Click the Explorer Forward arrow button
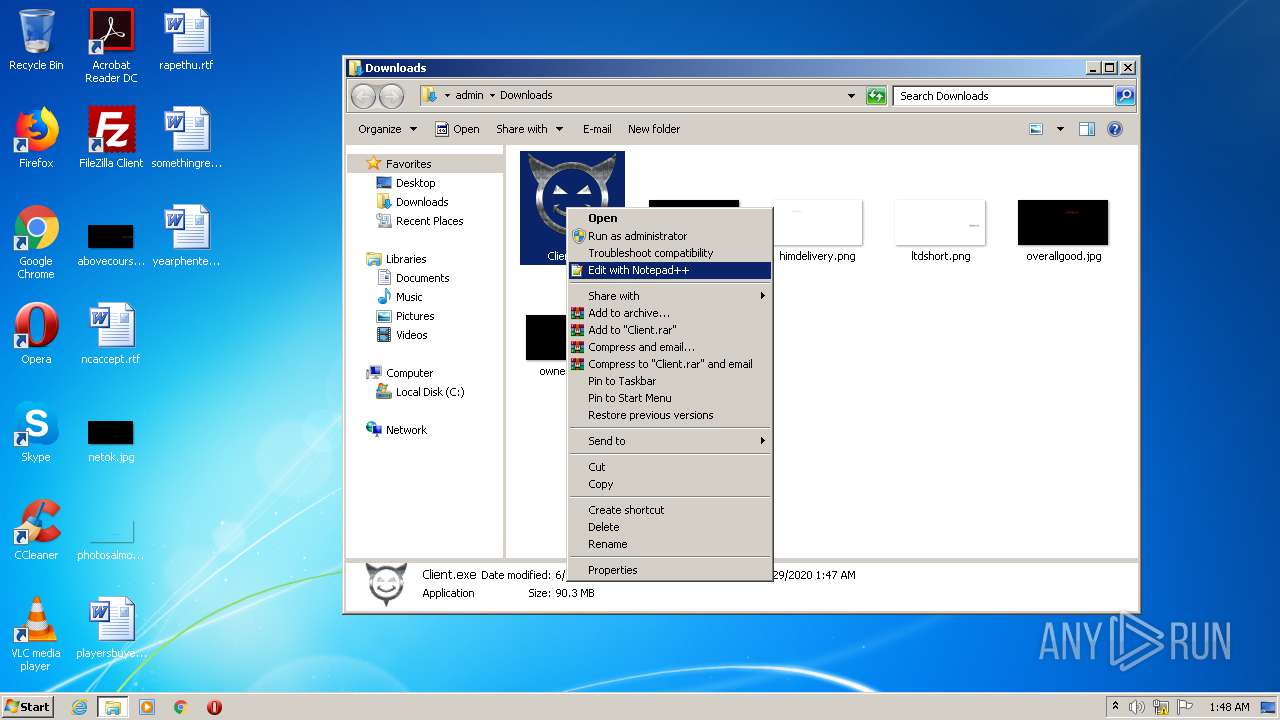 pos(391,96)
